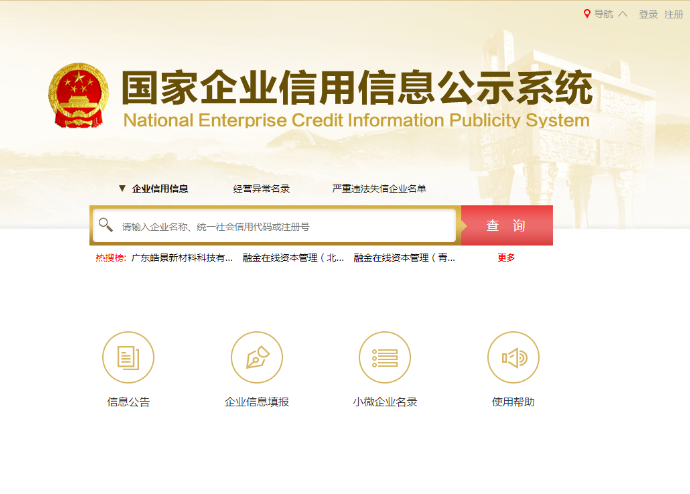This screenshot has height=494, width=690.
Task: Open the 小微企业名录 list icon
Action: click(385, 357)
